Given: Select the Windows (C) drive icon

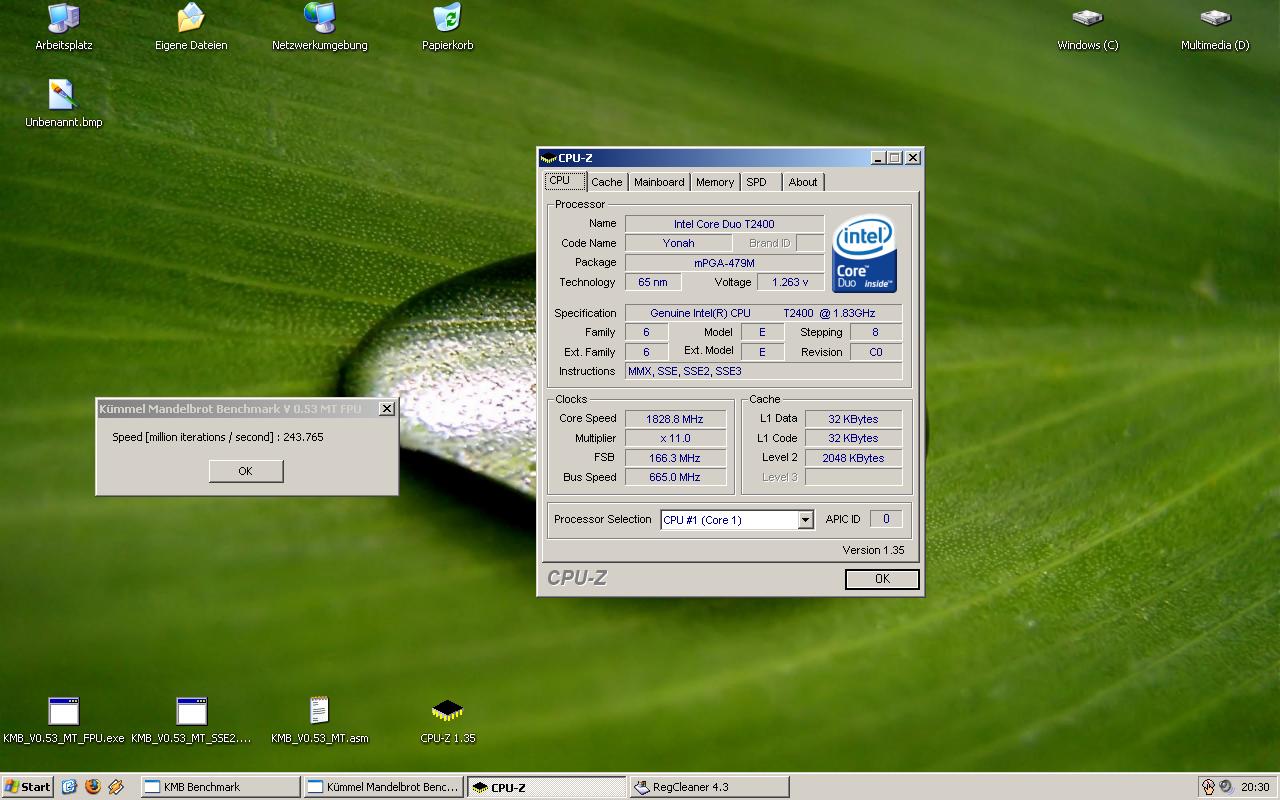Looking at the screenshot, I should 1087,19.
